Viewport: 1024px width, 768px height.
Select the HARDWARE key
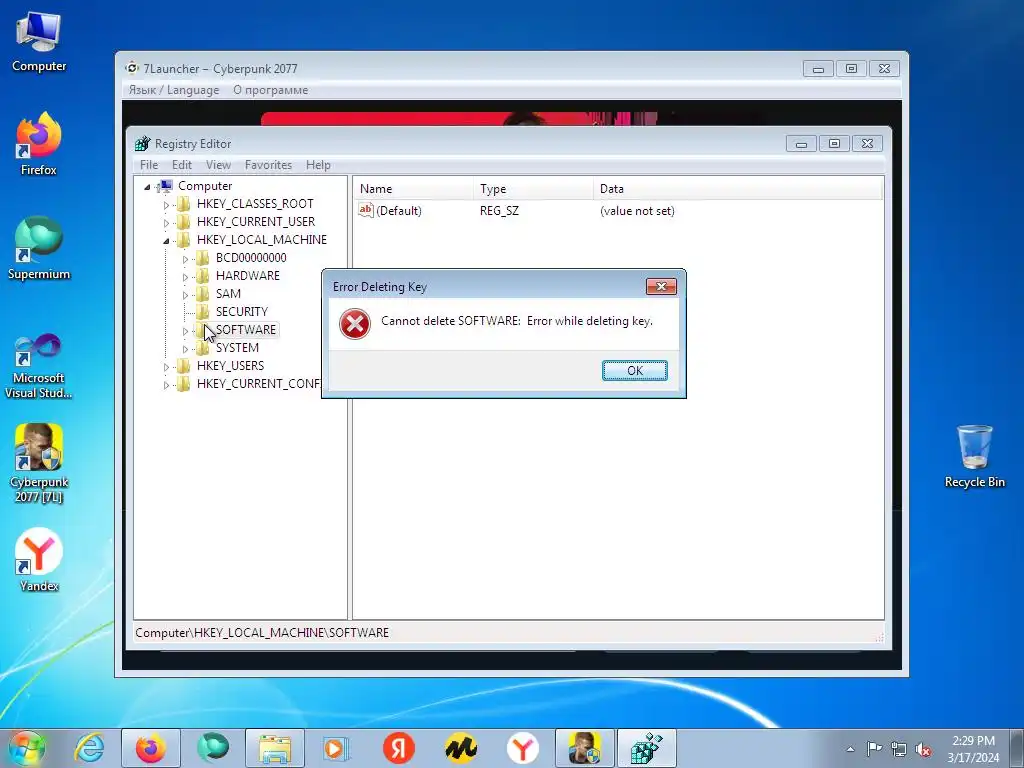248,276
